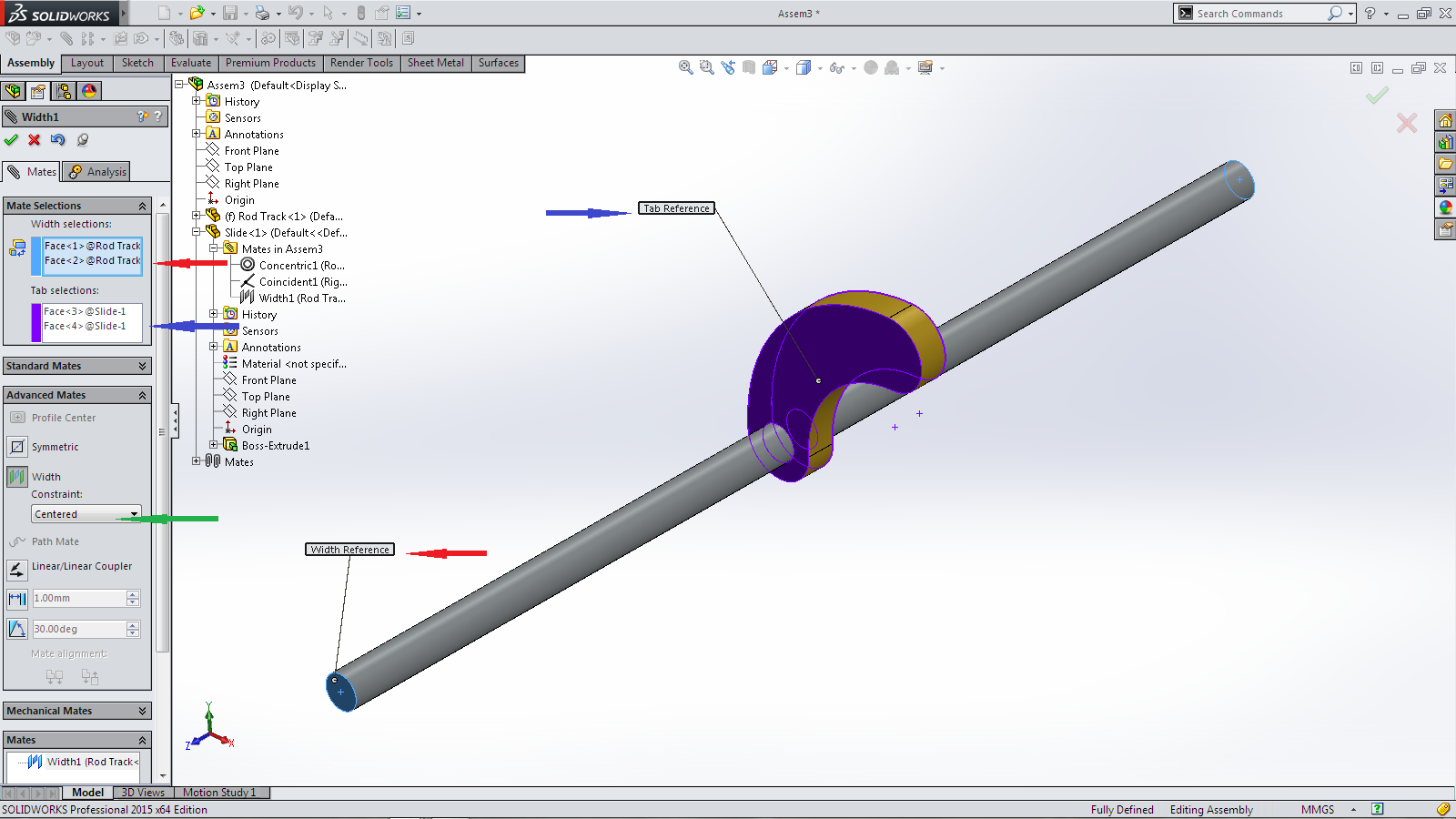This screenshot has height=819, width=1456.
Task: Click the Previous View icon
Action: (728, 67)
